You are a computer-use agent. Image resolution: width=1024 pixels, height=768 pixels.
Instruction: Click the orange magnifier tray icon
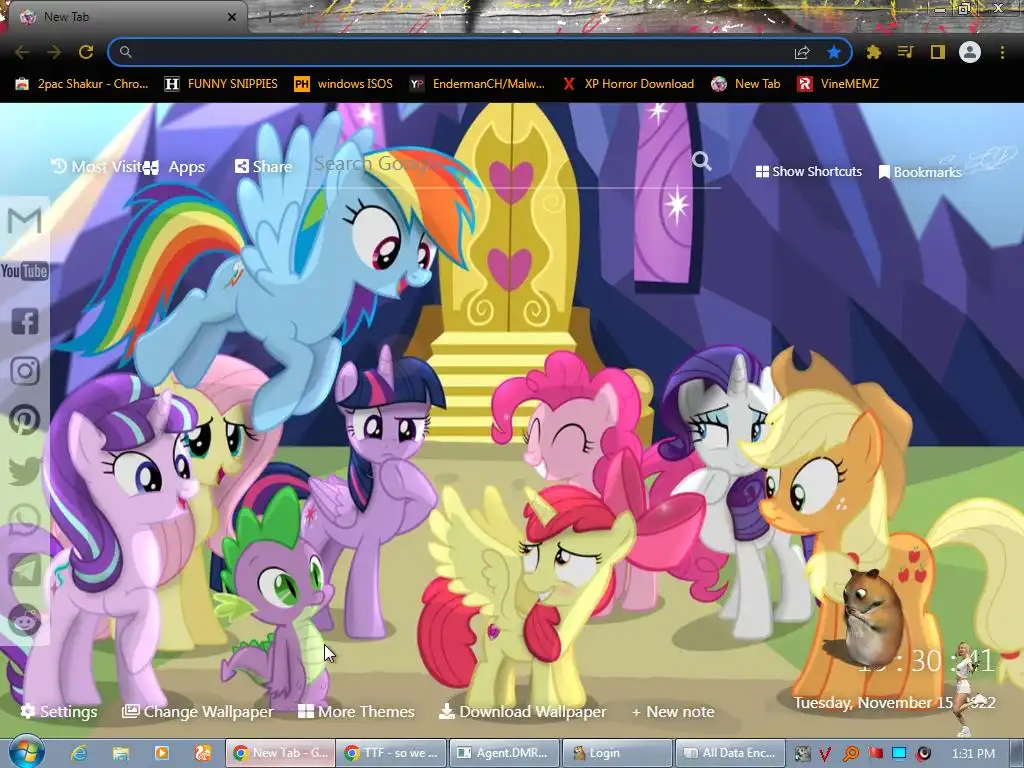(850, 754)
